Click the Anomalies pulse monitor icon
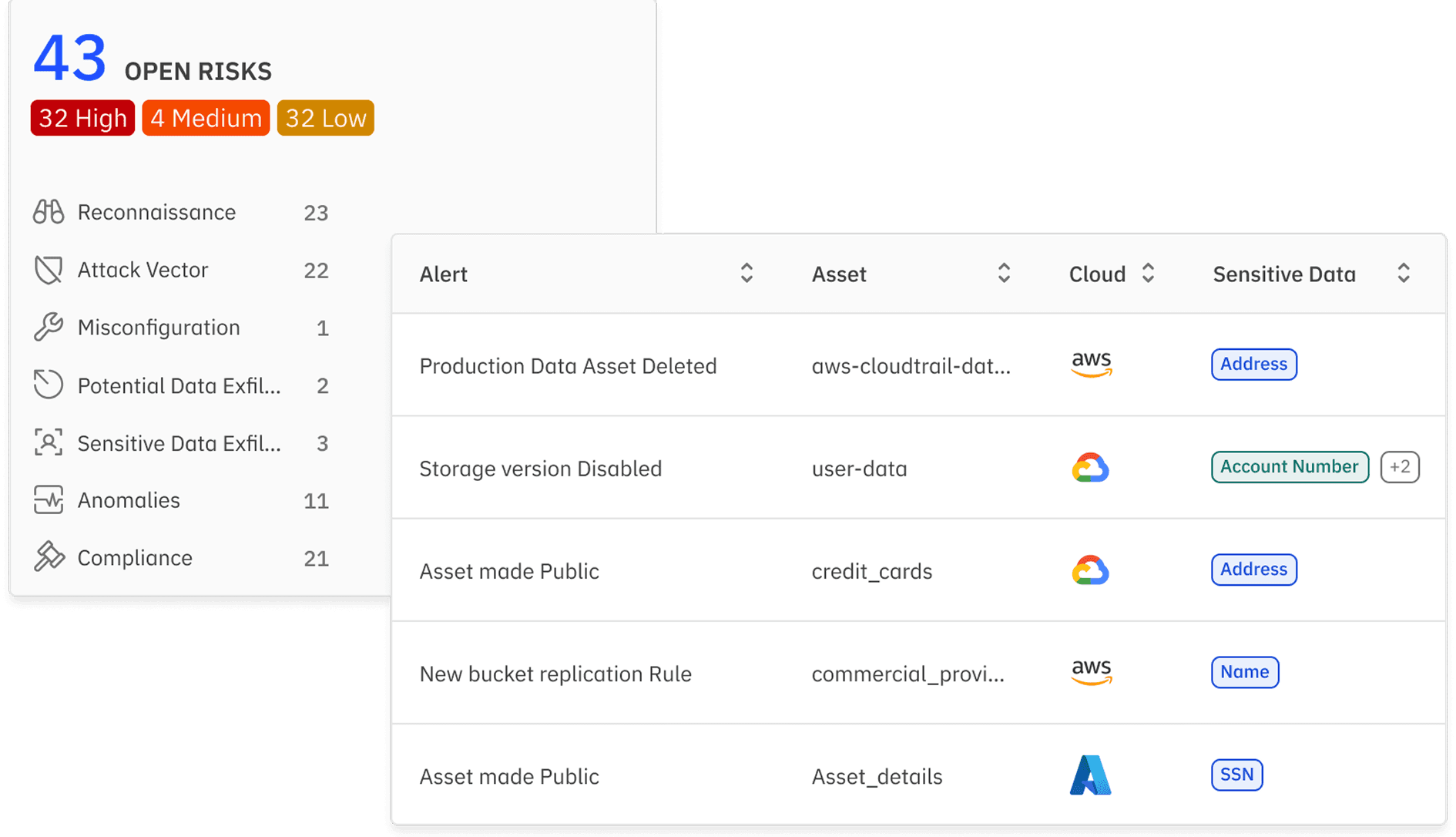This screenshot has width=1456, height=837. [x=48, y=500]
